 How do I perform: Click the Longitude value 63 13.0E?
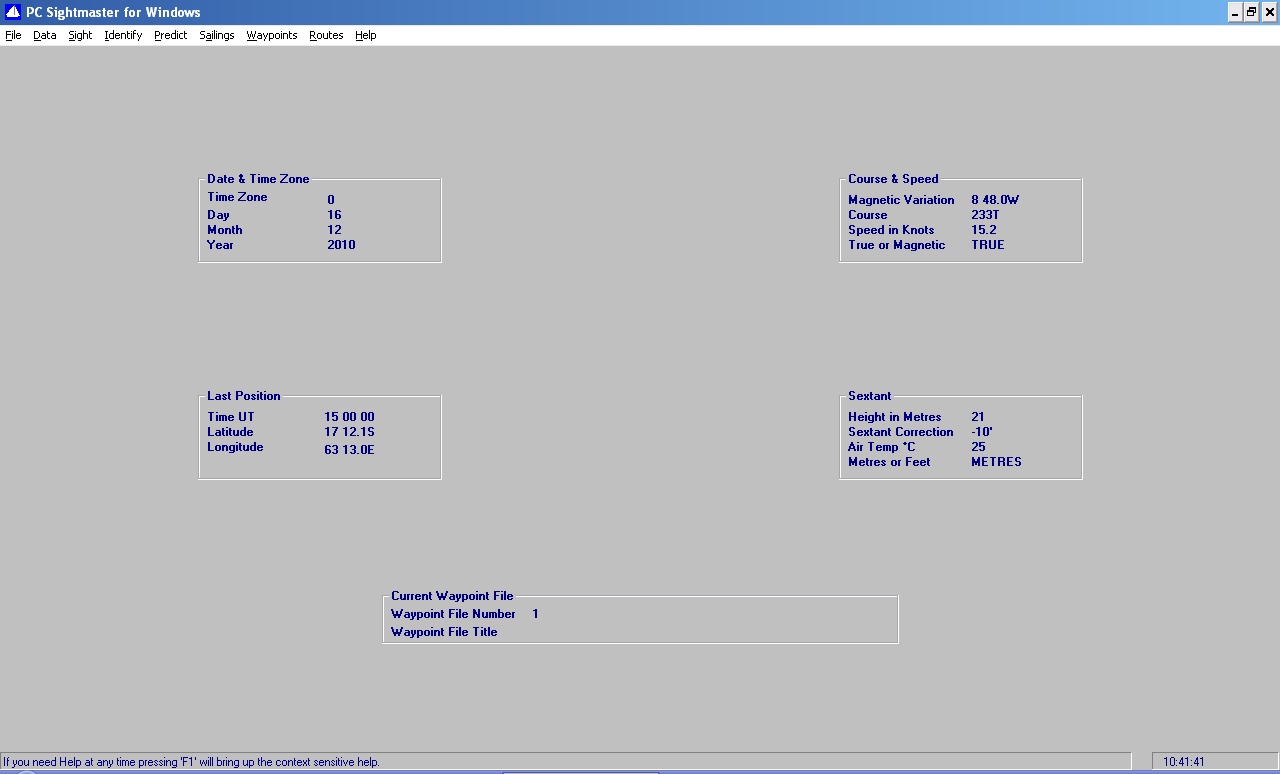(349, 450)
